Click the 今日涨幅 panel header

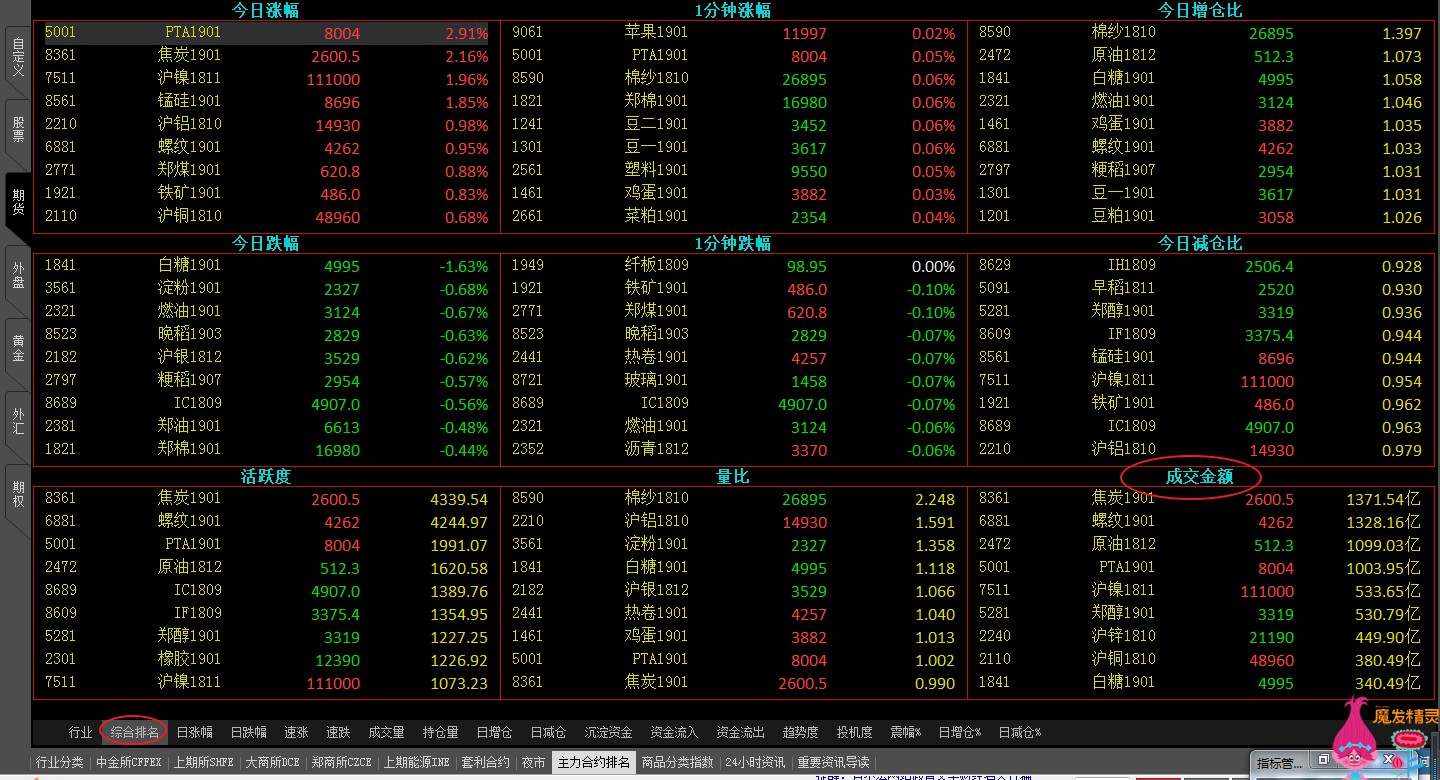pos(266,10)
